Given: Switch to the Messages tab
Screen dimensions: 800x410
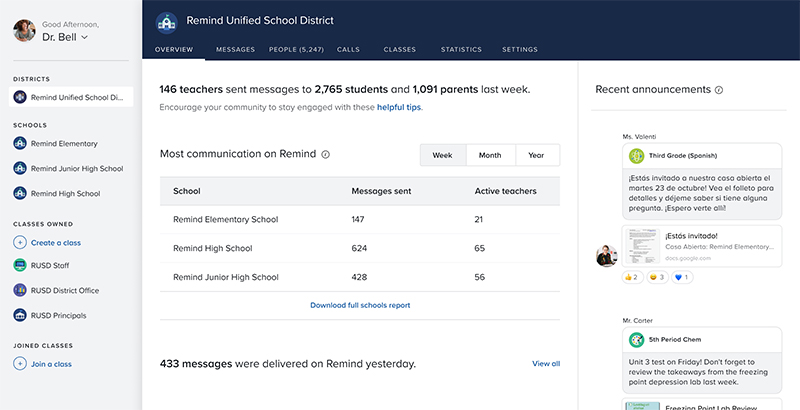Looking at the screenshot, I should (x=235, y=49).
